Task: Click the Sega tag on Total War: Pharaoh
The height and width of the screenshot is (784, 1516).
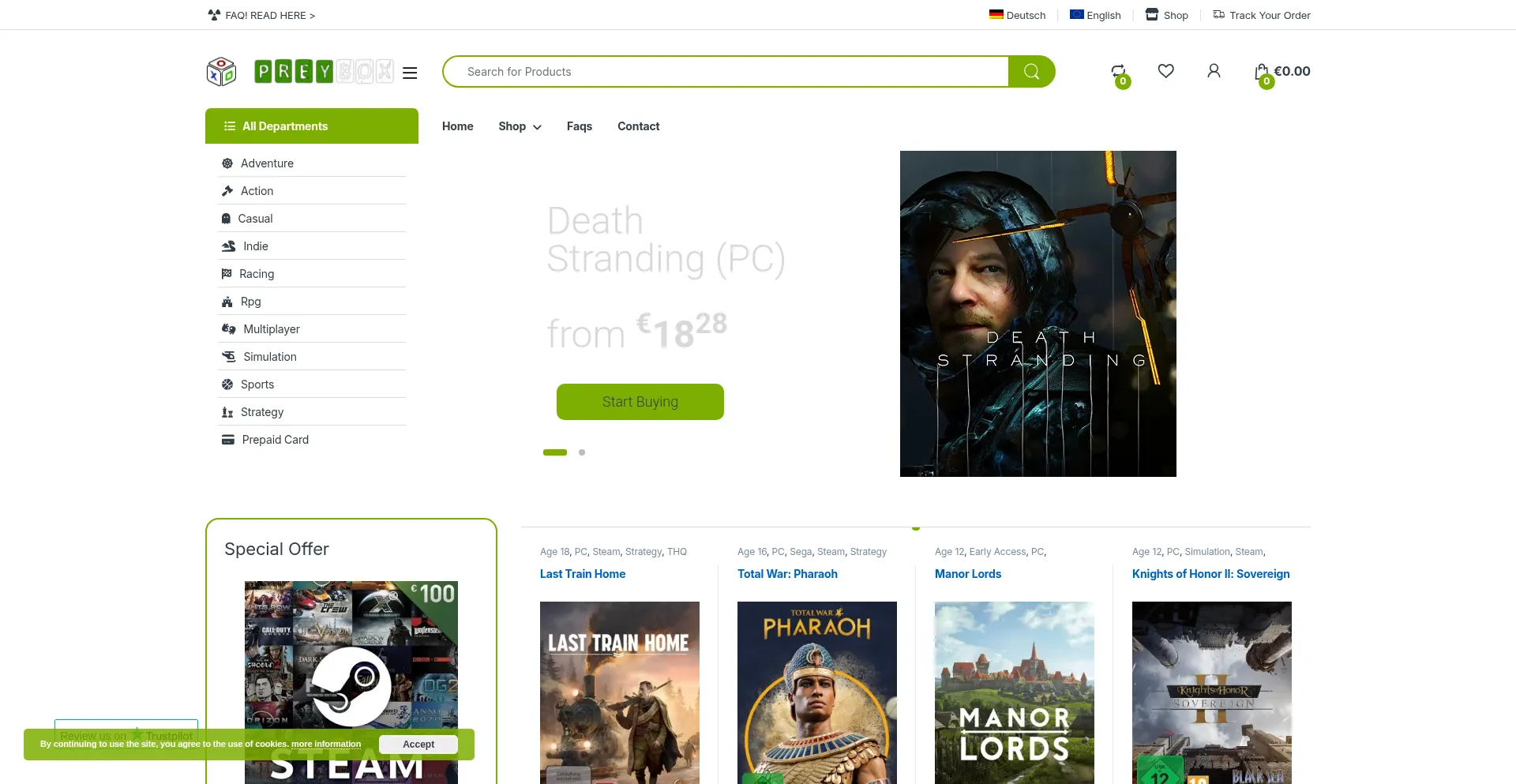Action: click(x=801, y=552)
